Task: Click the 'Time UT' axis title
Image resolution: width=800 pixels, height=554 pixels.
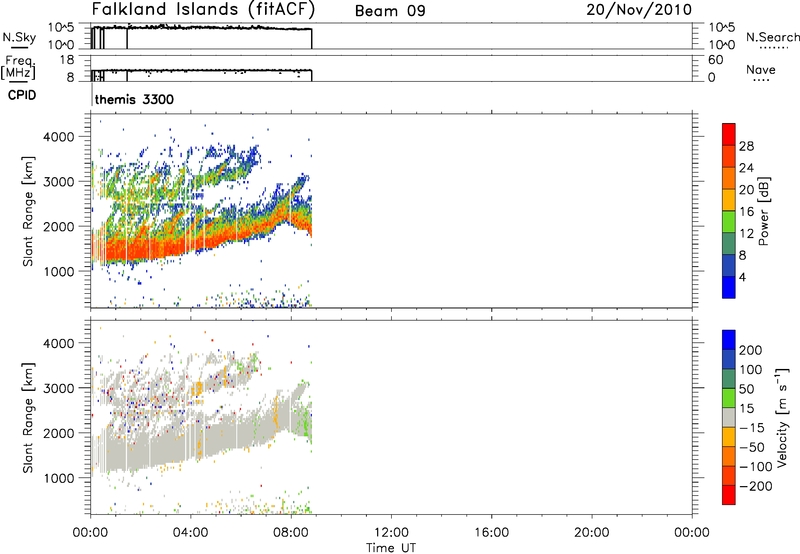Action: click(391, 548)
